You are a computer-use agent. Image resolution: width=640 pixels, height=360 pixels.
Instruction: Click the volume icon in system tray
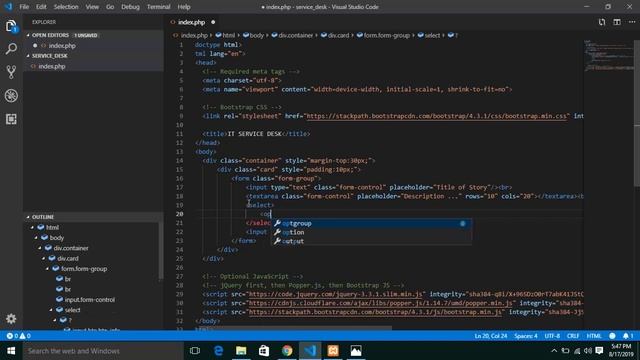[x=587, y=351]
